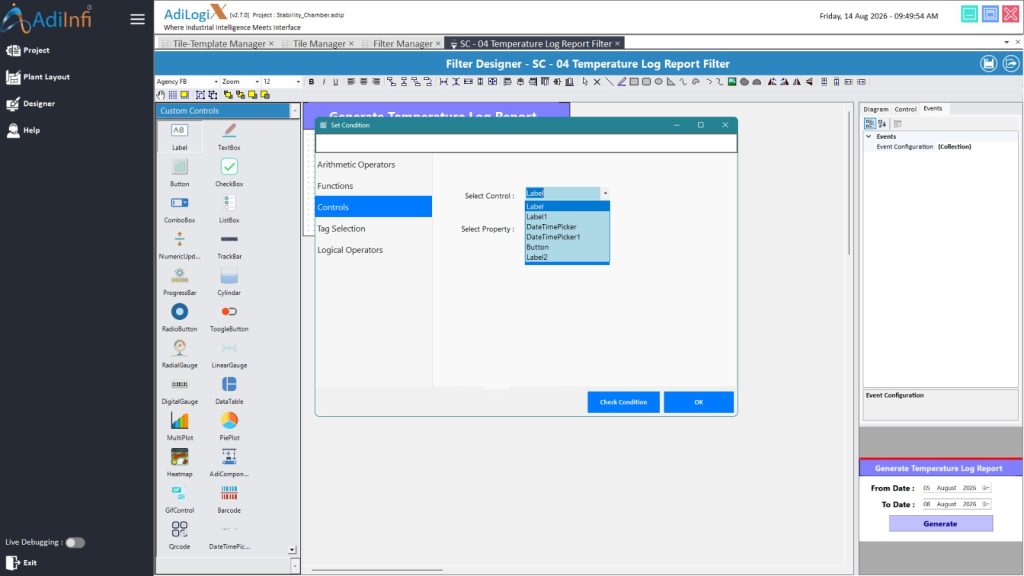The image size is (1024, 576).
Task: Pick the NumericUpDown control
Action: coord(179,246)
